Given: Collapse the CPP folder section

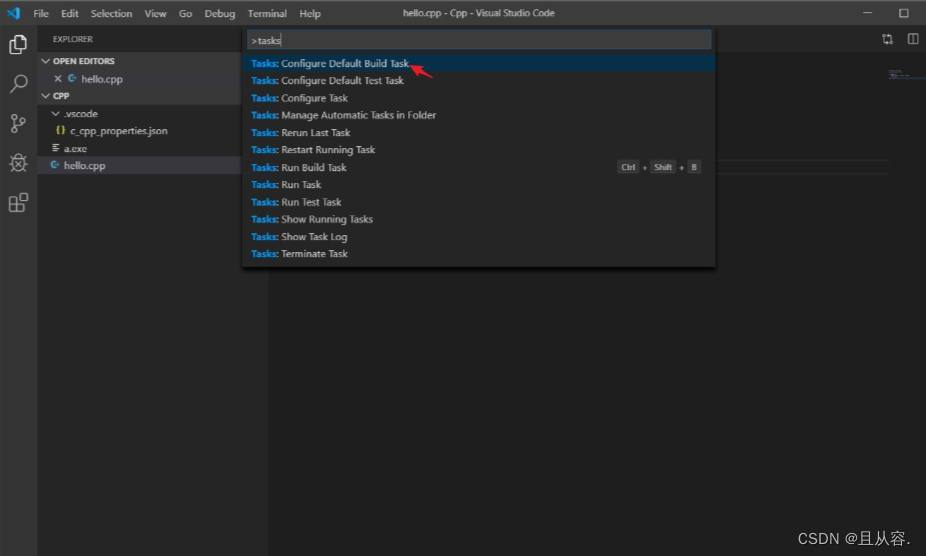Looking at the screenshot, I should tap(45, 96).
